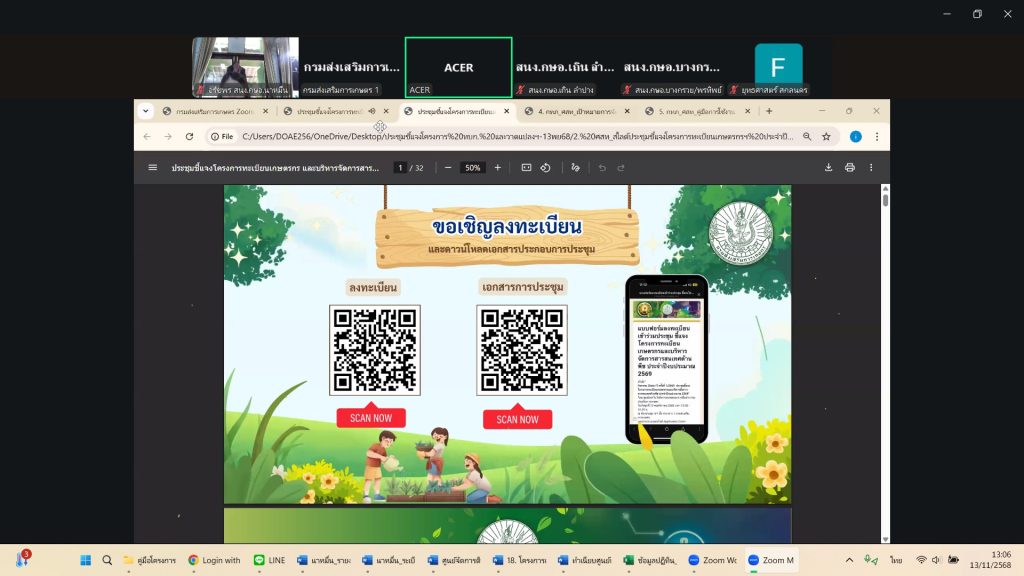Image resolution: width=1024 pixels, height=576 pixels.
Task: Toggle the PDF sidebar menu
Action: tap(153, 167)
